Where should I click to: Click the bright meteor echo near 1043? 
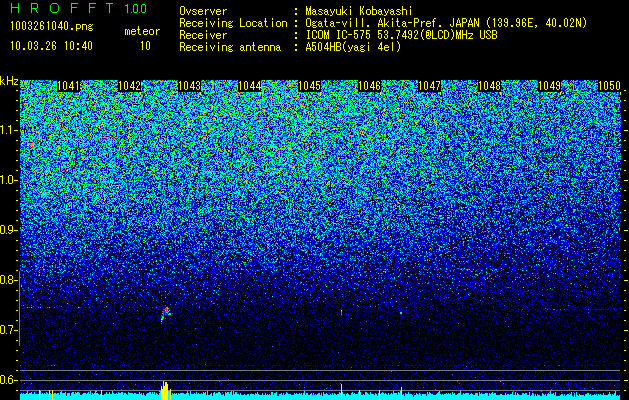[165, 314]
